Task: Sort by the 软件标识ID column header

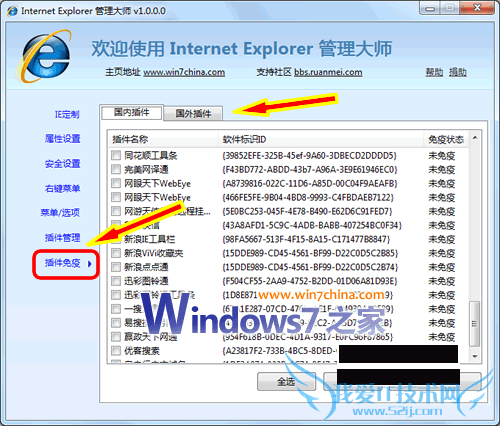Action: coord(321,139)
